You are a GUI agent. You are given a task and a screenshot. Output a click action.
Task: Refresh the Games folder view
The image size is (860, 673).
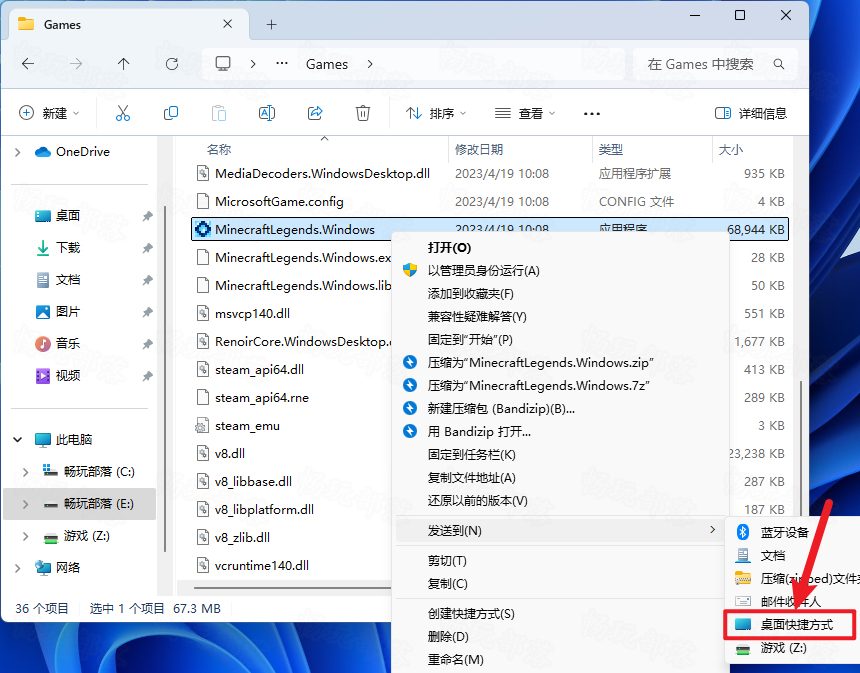(172, 64)
